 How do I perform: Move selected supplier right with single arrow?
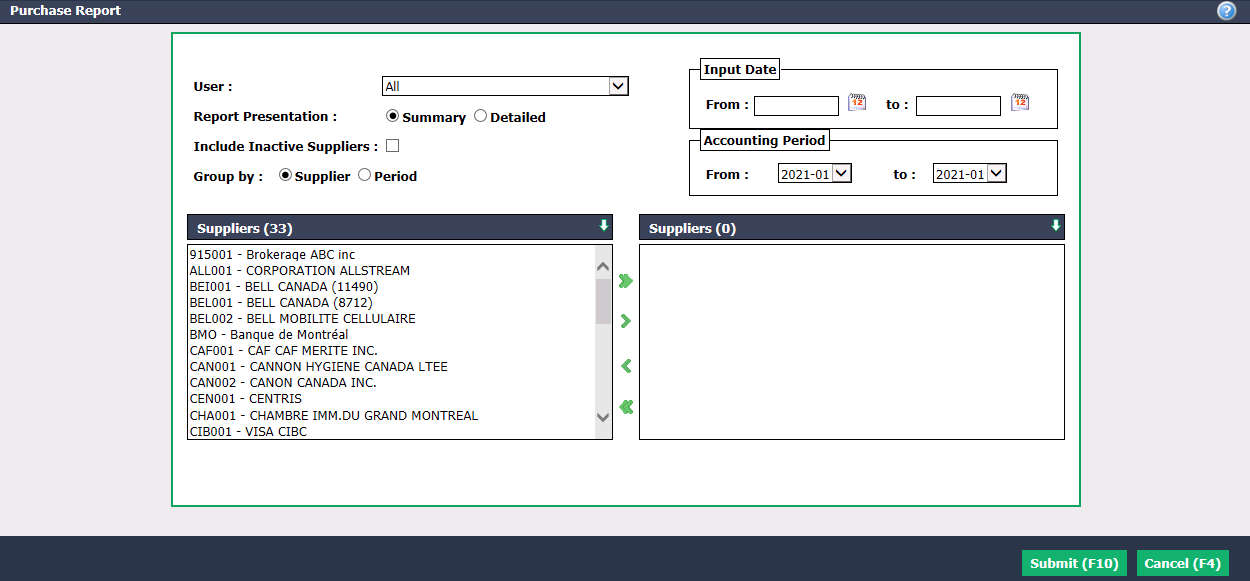pos(626,321)
